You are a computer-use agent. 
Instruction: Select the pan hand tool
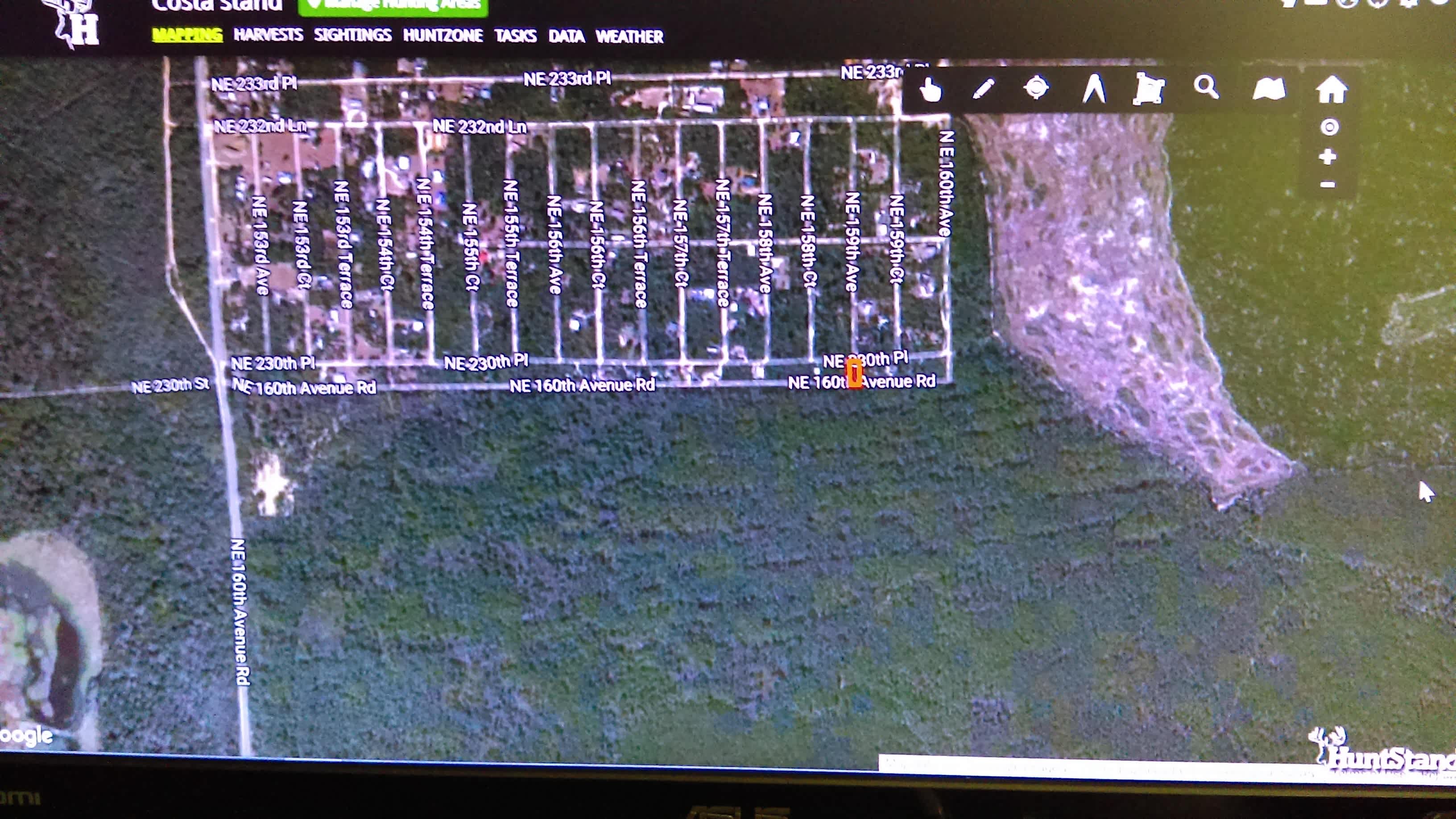(x=931, y=90)
